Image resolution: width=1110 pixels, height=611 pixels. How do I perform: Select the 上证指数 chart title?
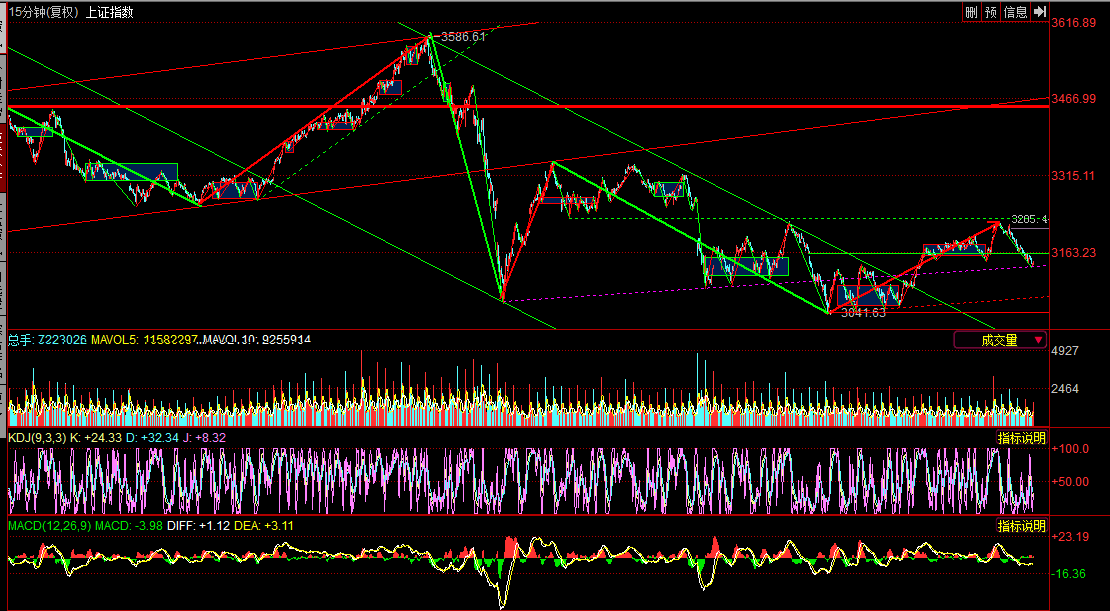[x=109, y=12]
